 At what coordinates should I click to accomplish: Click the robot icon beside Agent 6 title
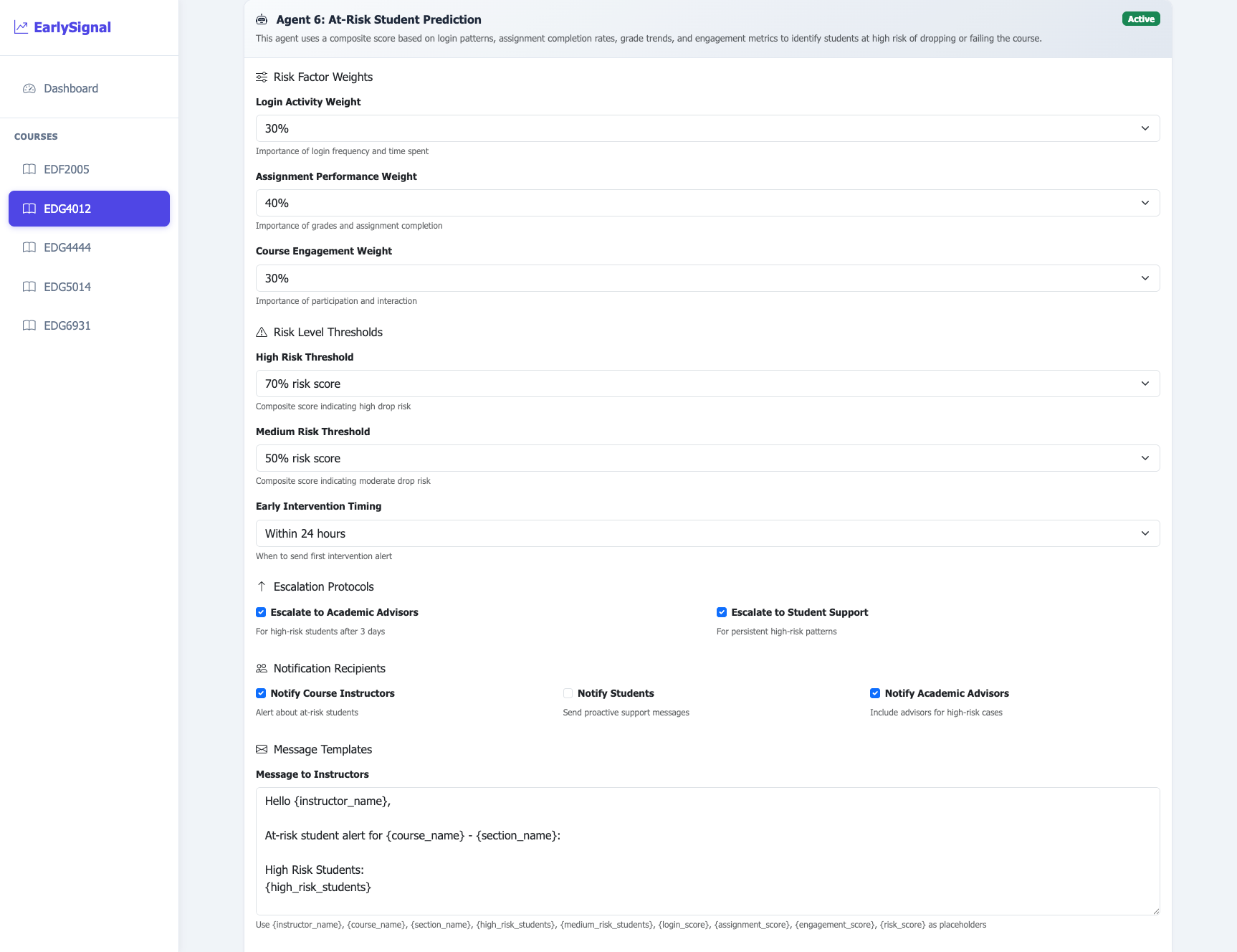tap(262, 19)
